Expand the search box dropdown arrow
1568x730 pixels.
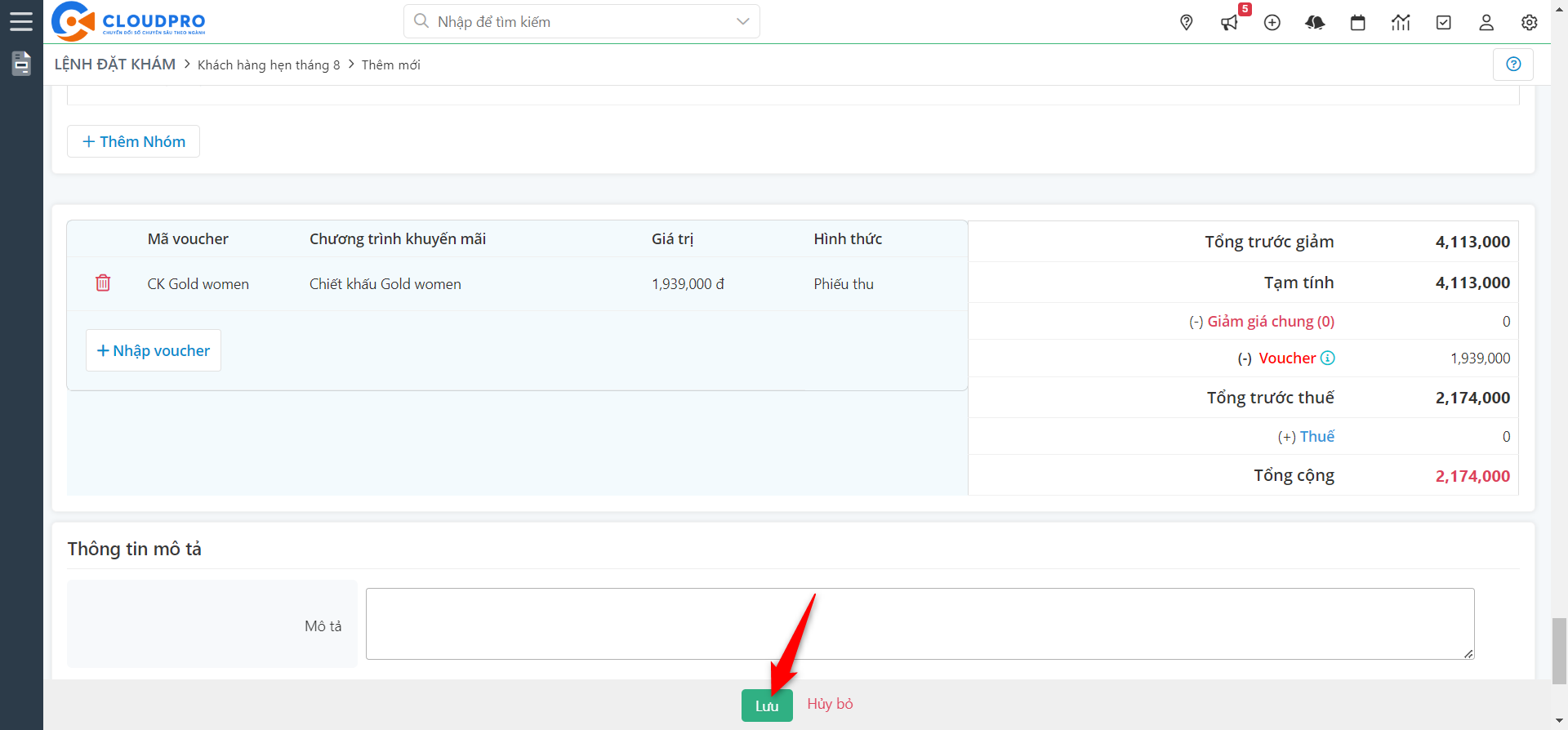(x=742, y=21)
